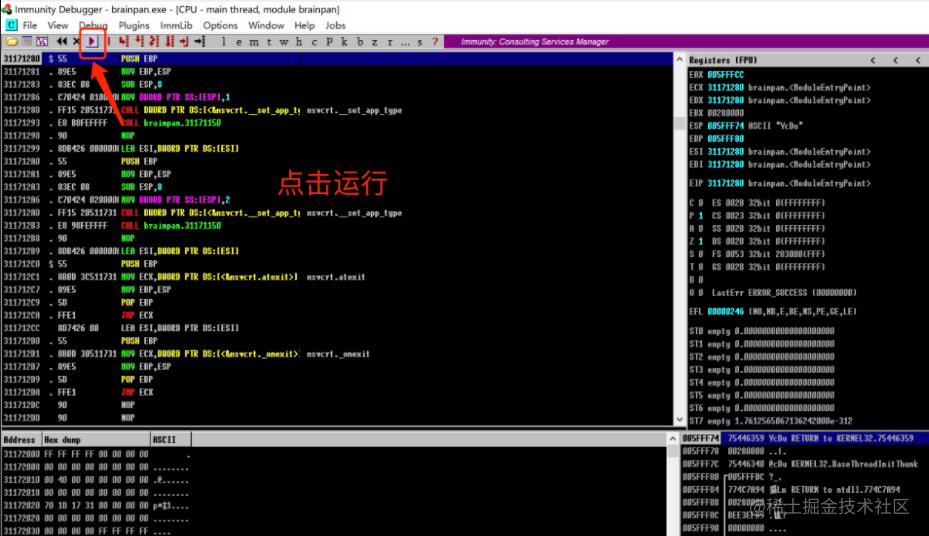This screenshot has width=929, height=536.
Task: Click Immunity Consulting Services Manager banner
Action: pos(534,41)
